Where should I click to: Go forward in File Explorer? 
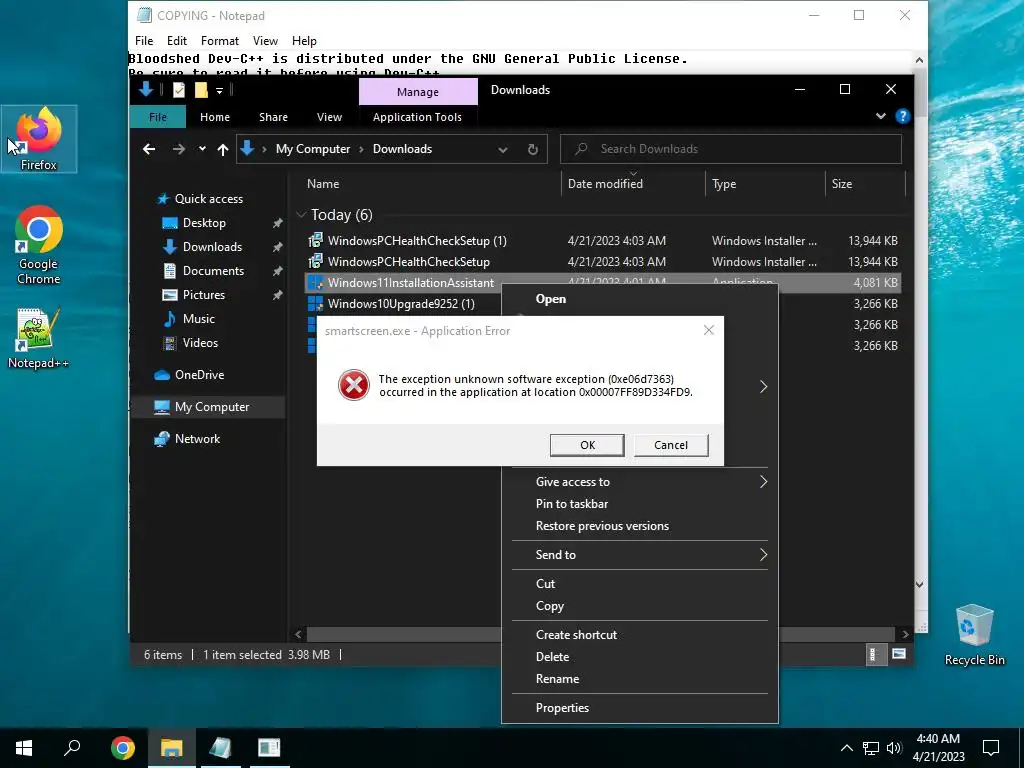pos(178,149)
